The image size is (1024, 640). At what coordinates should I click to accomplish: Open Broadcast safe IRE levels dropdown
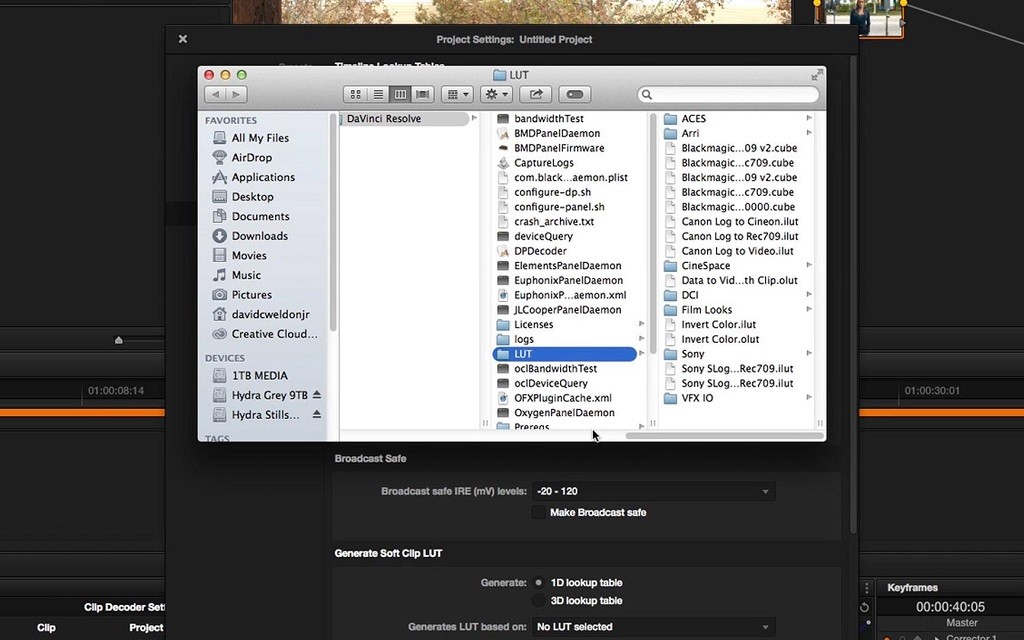[x=654, y=491]
